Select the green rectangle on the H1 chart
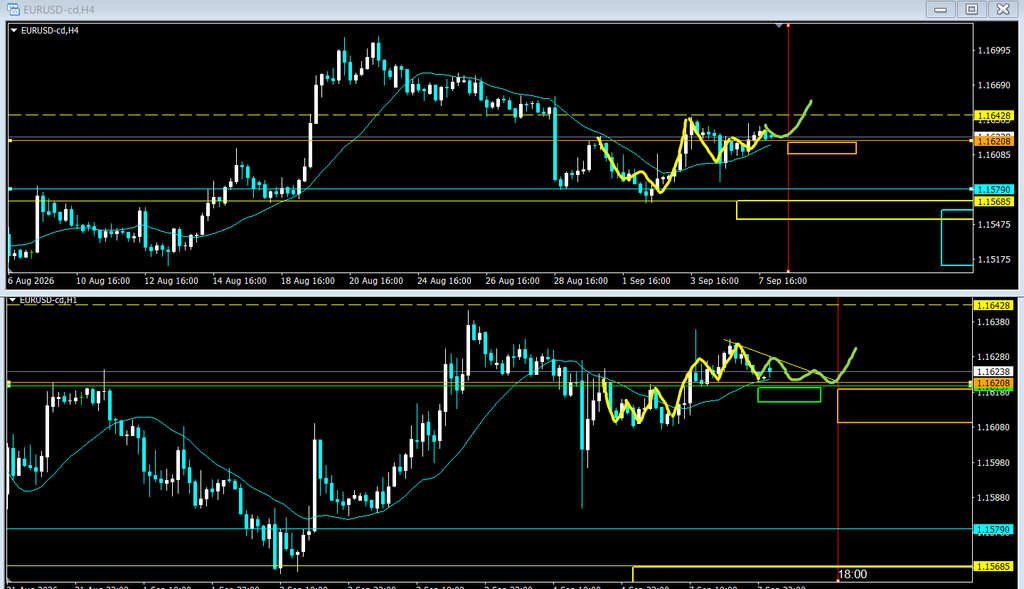This screenshot has width=1024, height=589. (x=789, y=394)
